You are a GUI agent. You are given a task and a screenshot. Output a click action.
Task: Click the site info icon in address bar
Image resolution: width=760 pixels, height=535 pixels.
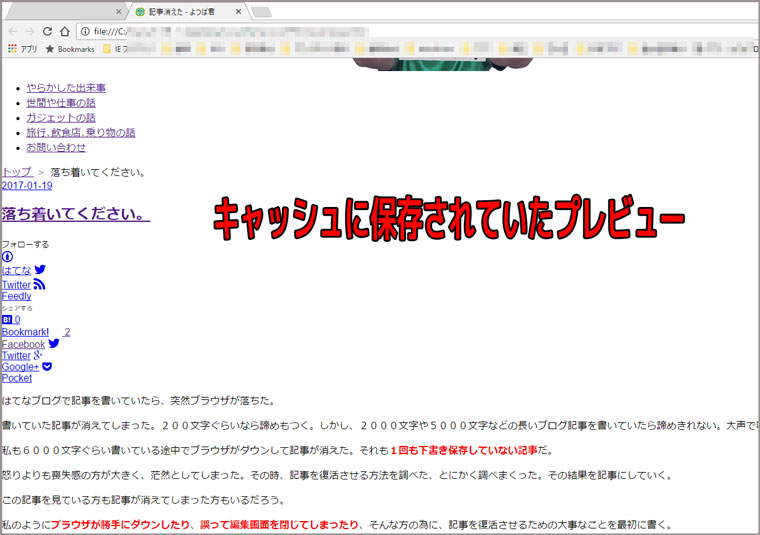[85, 31]
